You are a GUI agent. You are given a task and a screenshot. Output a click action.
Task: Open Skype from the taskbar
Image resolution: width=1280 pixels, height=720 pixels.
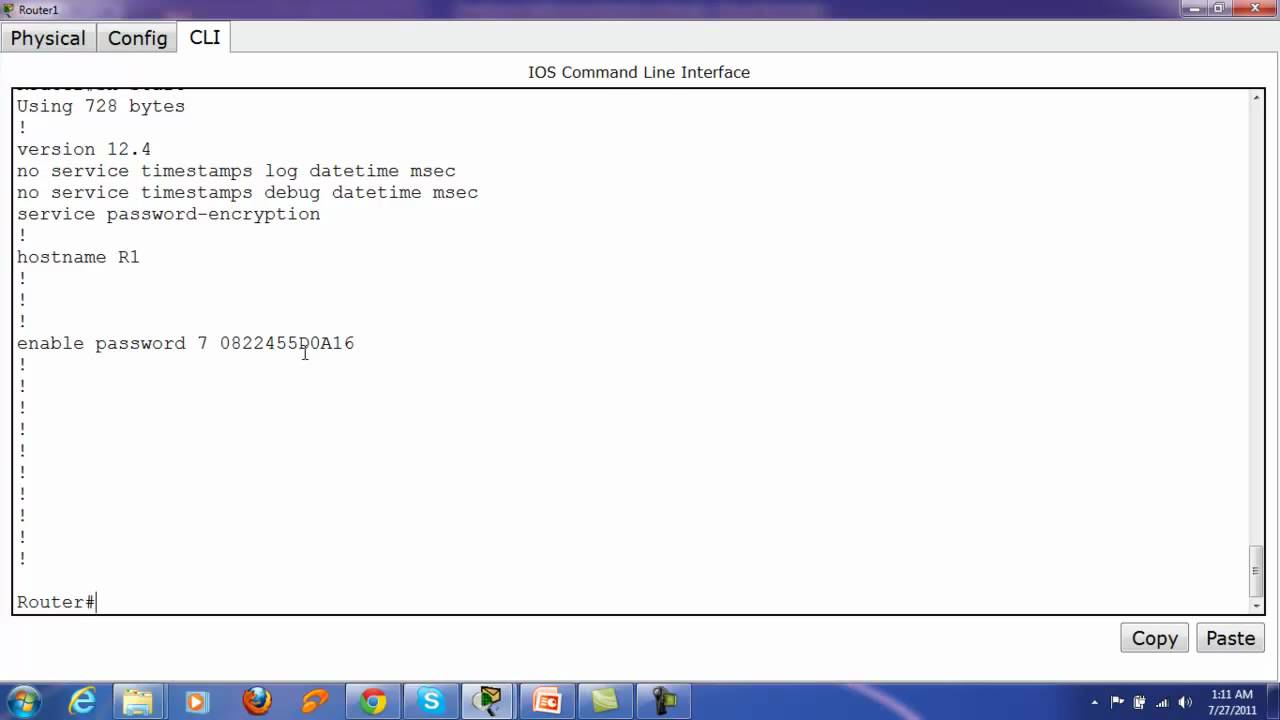pos(431,701)
